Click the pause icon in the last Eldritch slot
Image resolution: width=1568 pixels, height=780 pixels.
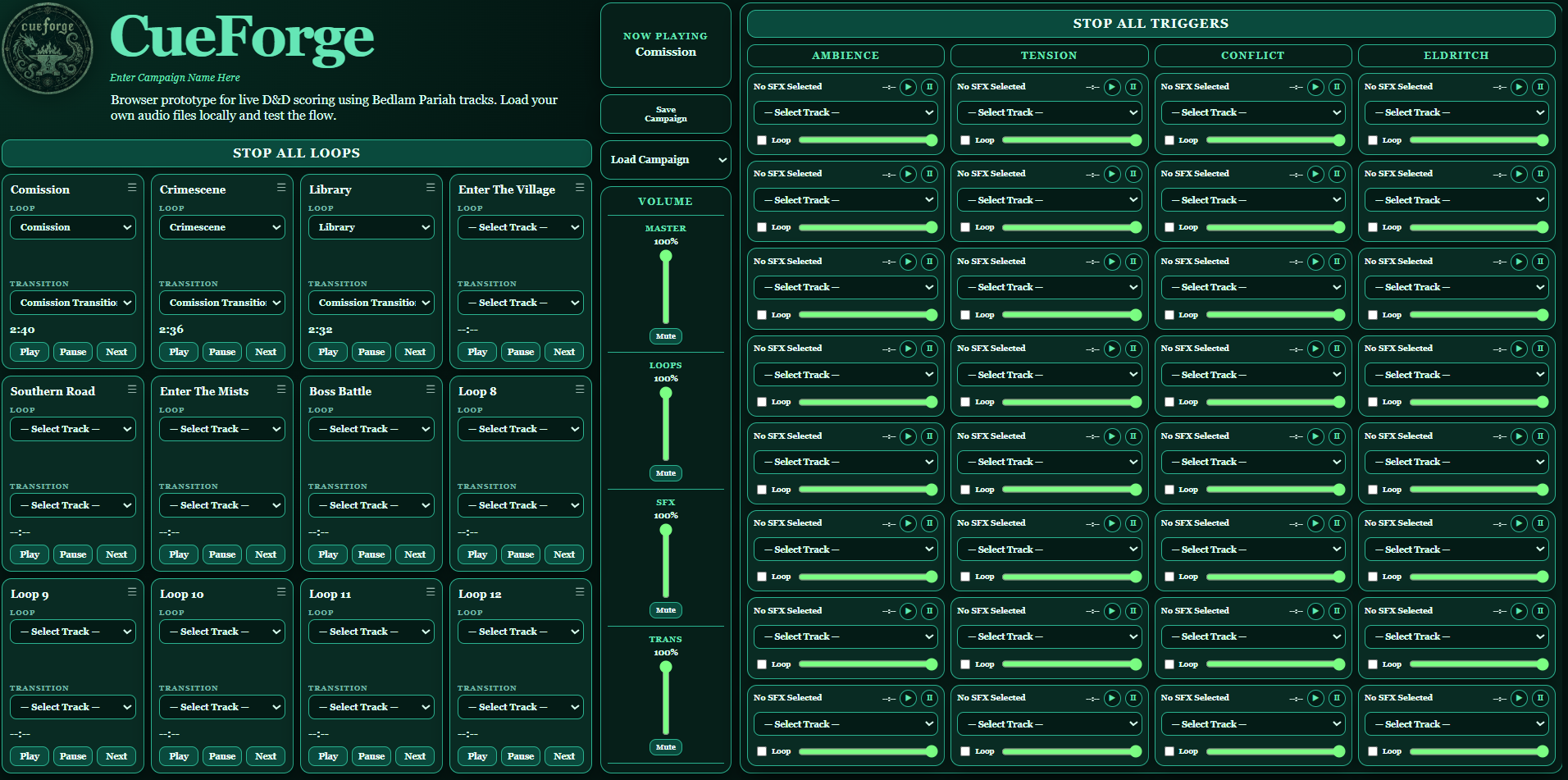[x=1540, y=698]
